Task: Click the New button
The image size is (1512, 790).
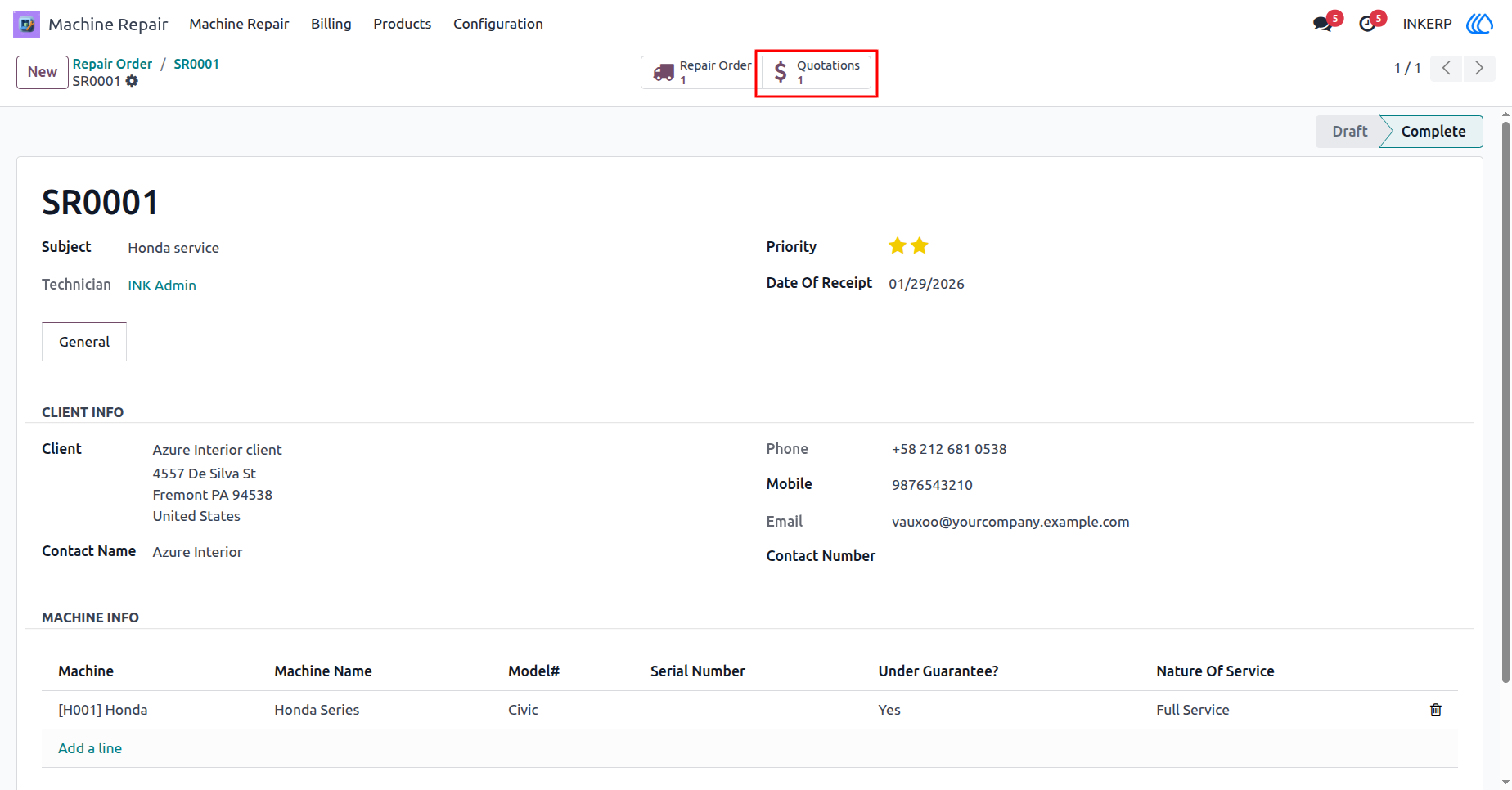Action: click(43, 72)
